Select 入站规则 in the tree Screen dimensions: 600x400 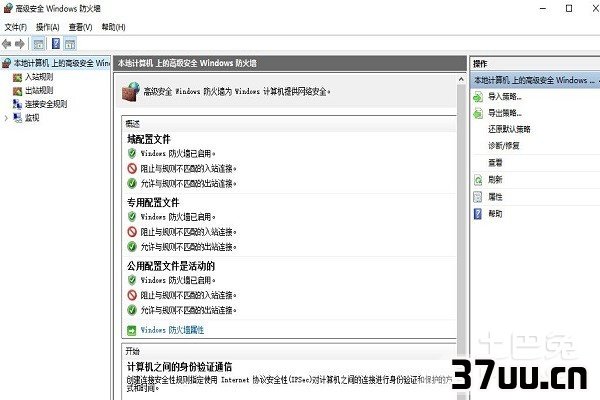coord(39,77)
